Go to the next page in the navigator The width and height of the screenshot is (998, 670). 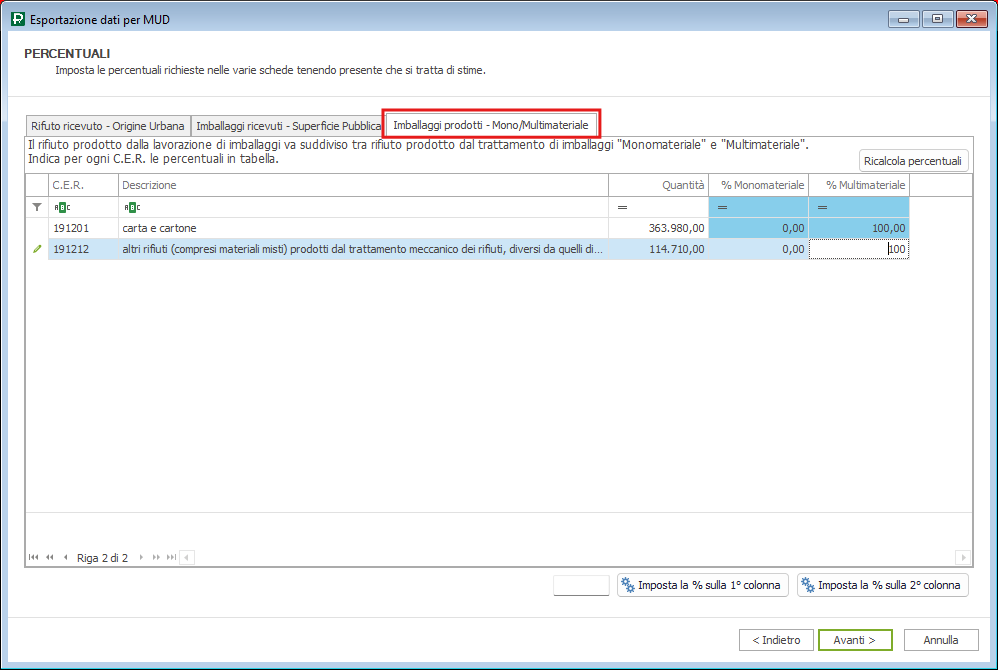(x=156, y=557)
